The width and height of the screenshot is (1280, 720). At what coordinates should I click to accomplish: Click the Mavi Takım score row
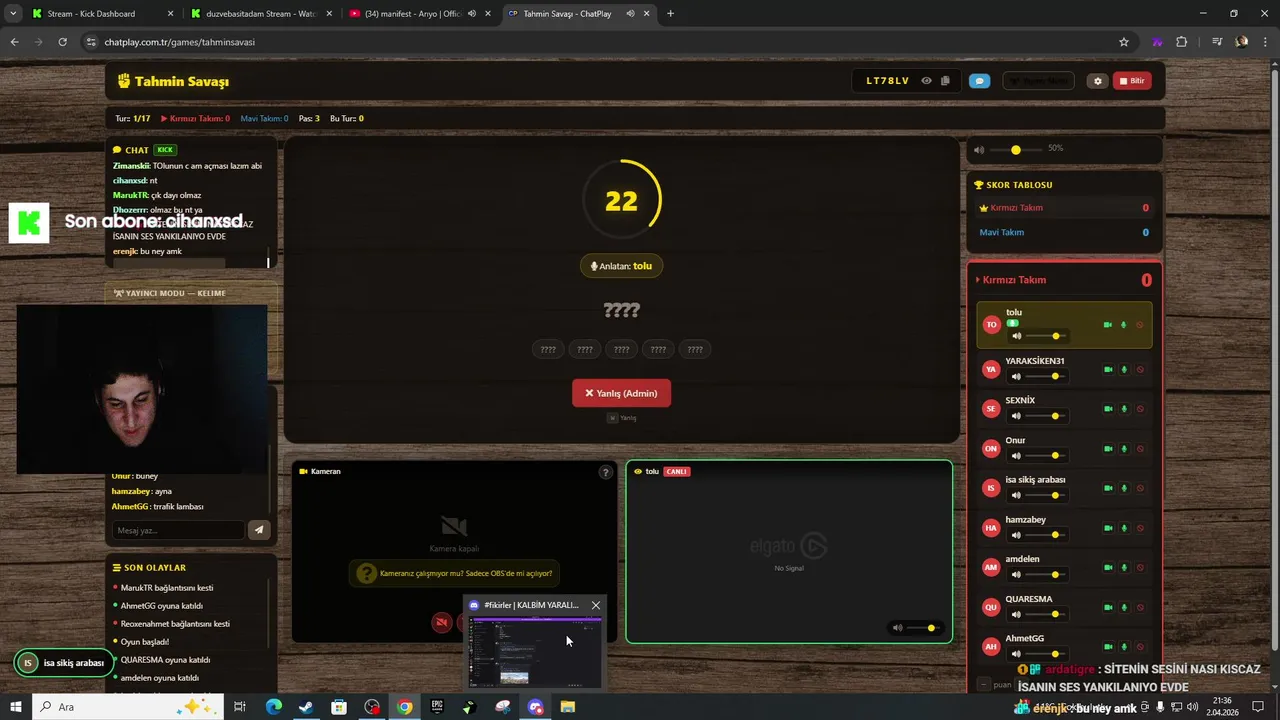coord(1064,232)
